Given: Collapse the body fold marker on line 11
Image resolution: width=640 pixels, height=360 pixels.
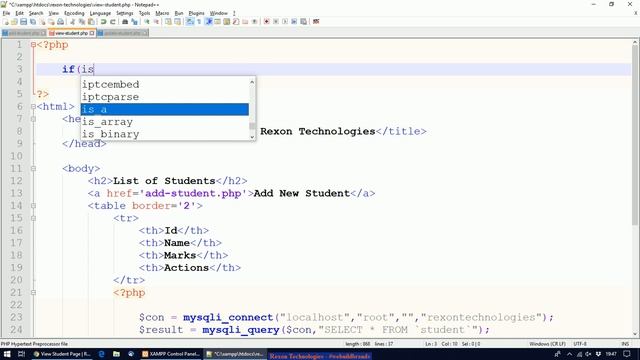Looking at the screenshot, I should 33,169.
